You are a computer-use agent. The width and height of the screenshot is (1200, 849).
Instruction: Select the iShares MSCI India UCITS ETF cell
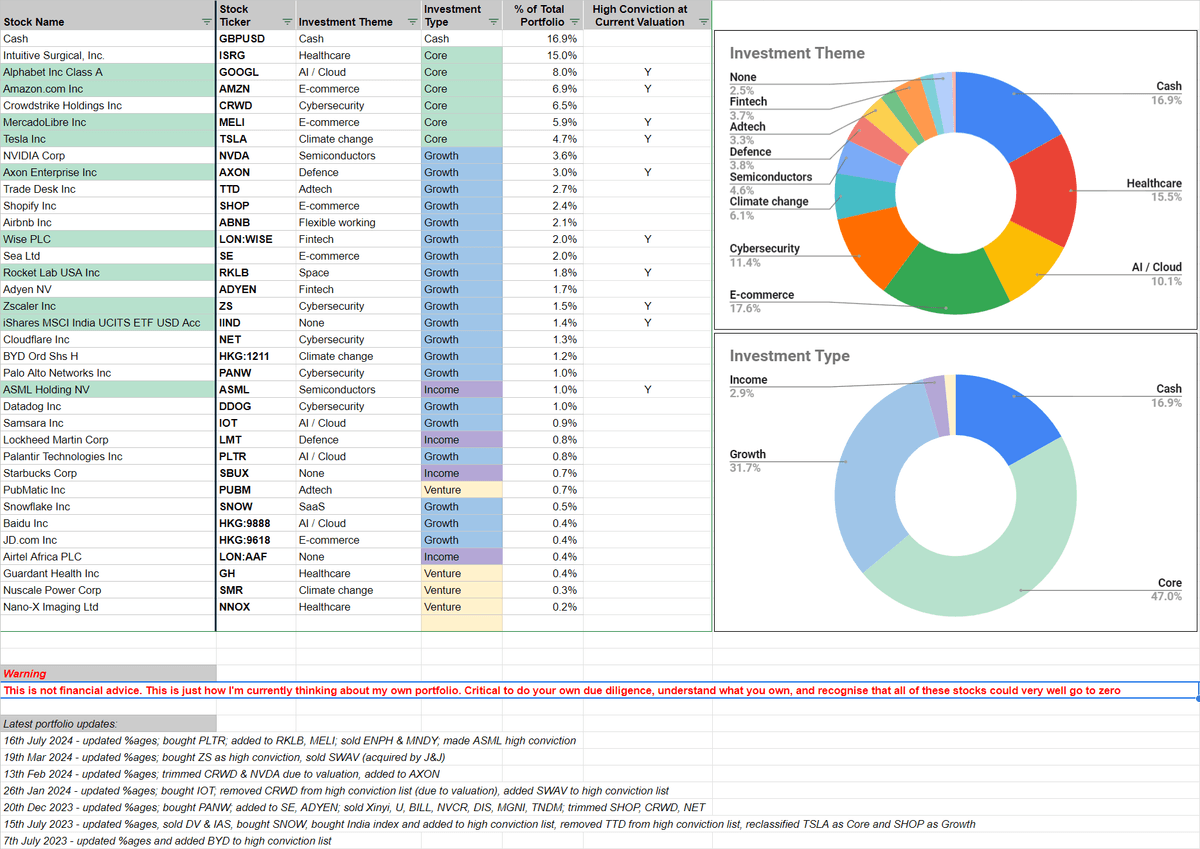pos(108,323)
